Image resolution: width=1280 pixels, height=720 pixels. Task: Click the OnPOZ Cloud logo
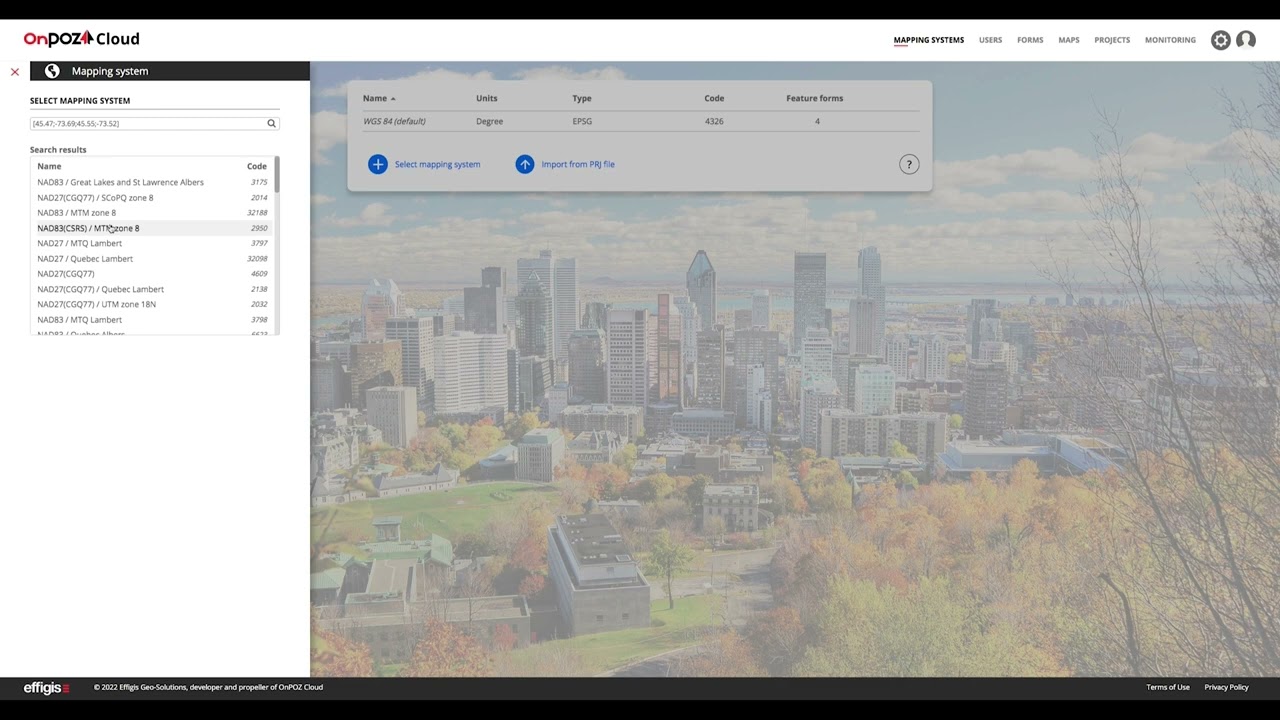81,39
